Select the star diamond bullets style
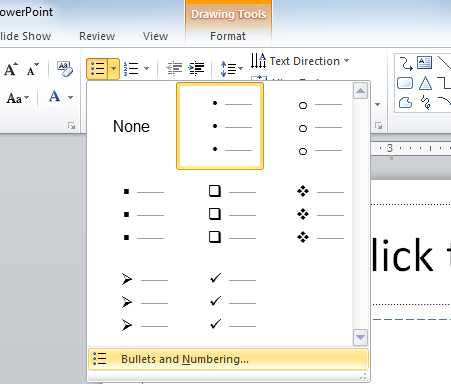451x384 pixels. coord(308,214)
